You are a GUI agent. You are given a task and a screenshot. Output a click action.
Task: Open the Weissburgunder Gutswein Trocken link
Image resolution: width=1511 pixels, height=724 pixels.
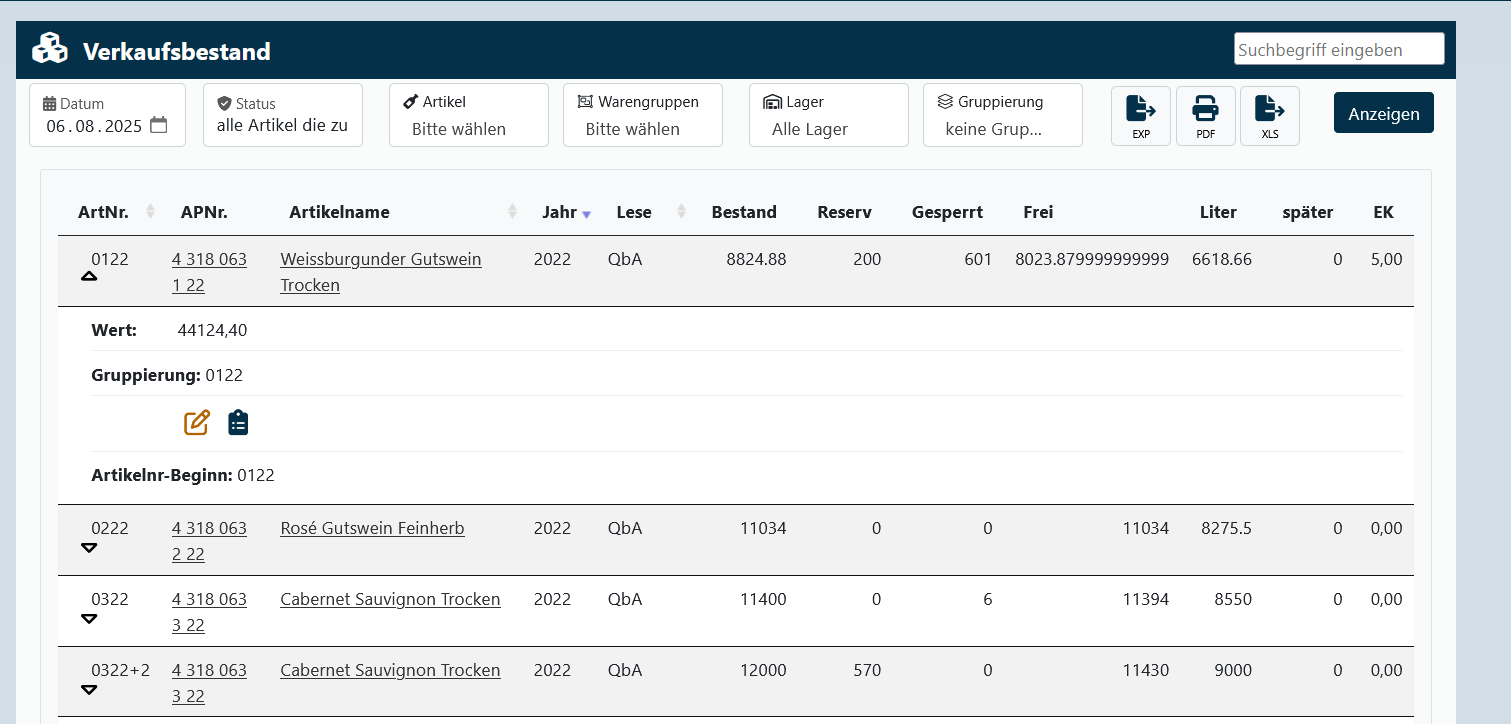(380, 260)
